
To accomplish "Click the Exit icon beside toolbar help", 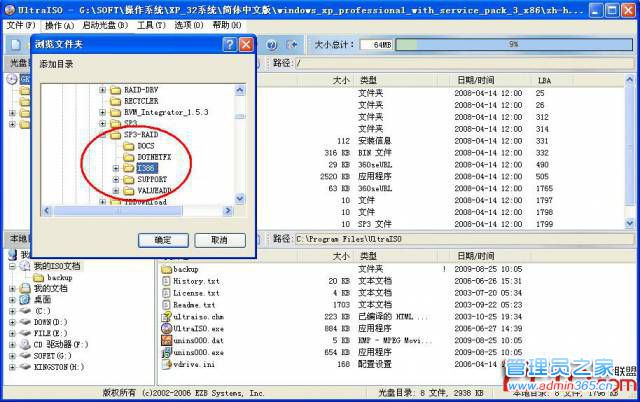I will pos(292,45).
